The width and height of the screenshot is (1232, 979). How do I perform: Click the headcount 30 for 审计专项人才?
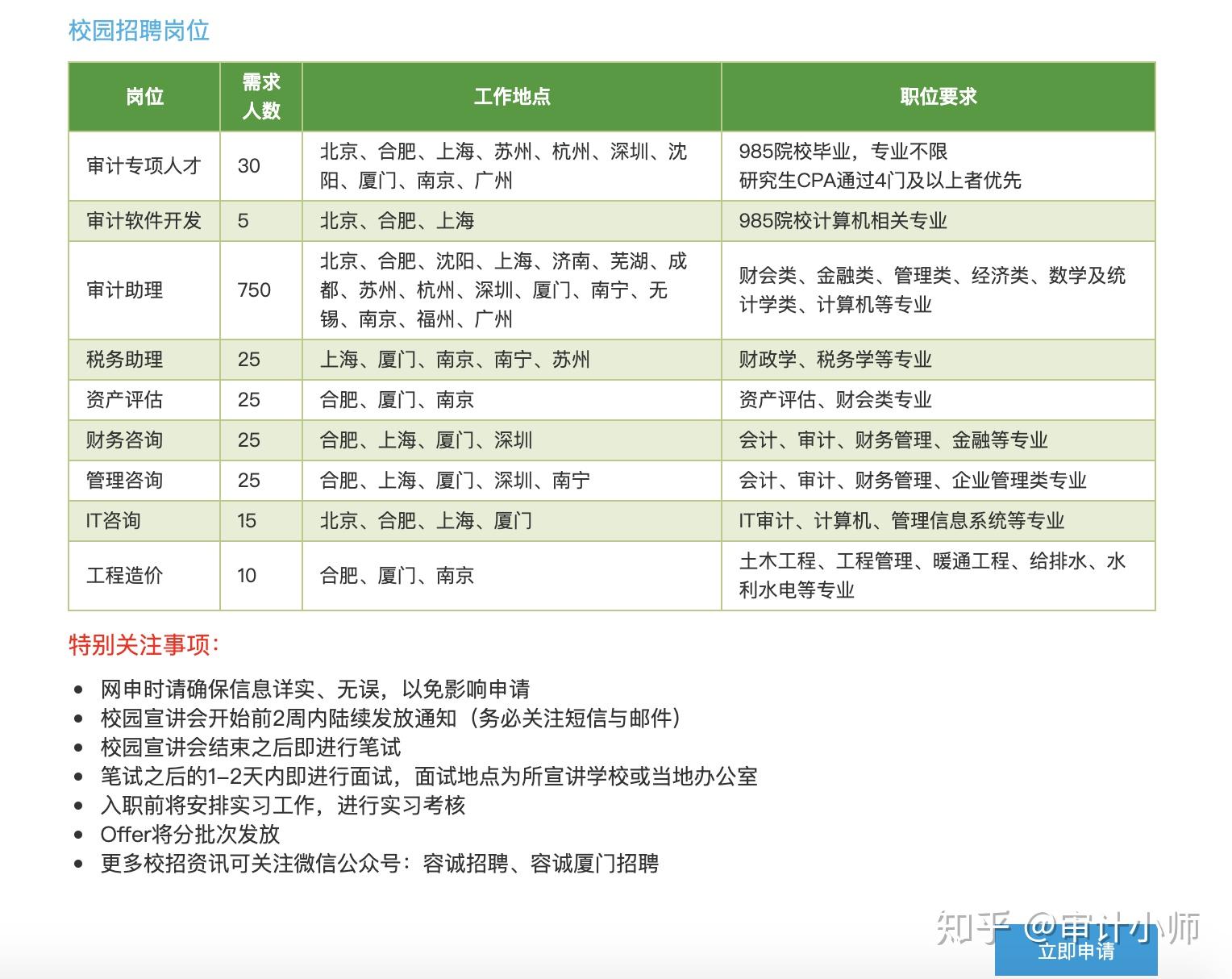pyautogui.click(x=261, y=166)
